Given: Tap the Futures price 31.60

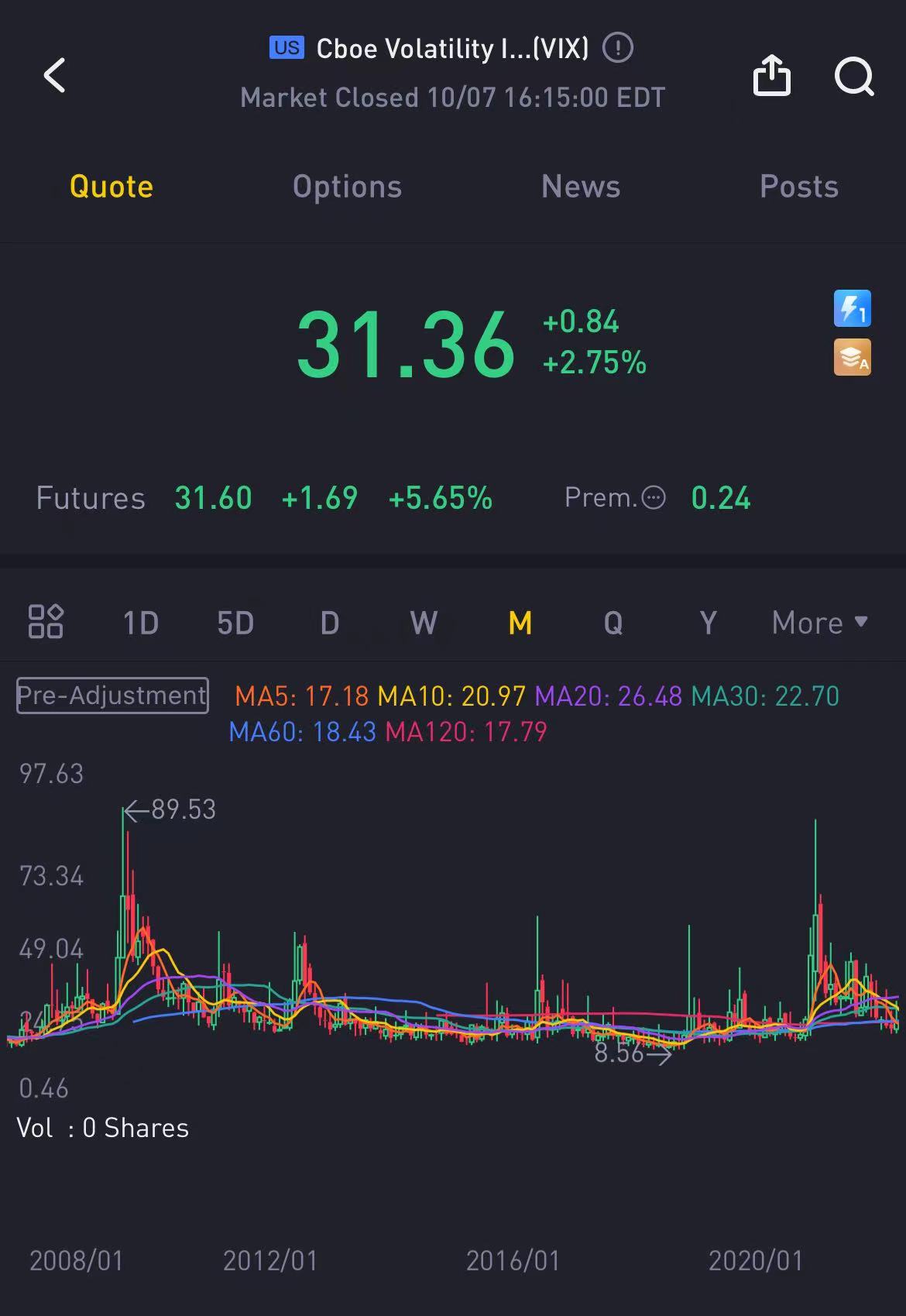Looking at the screenshot, I should 213,498.
